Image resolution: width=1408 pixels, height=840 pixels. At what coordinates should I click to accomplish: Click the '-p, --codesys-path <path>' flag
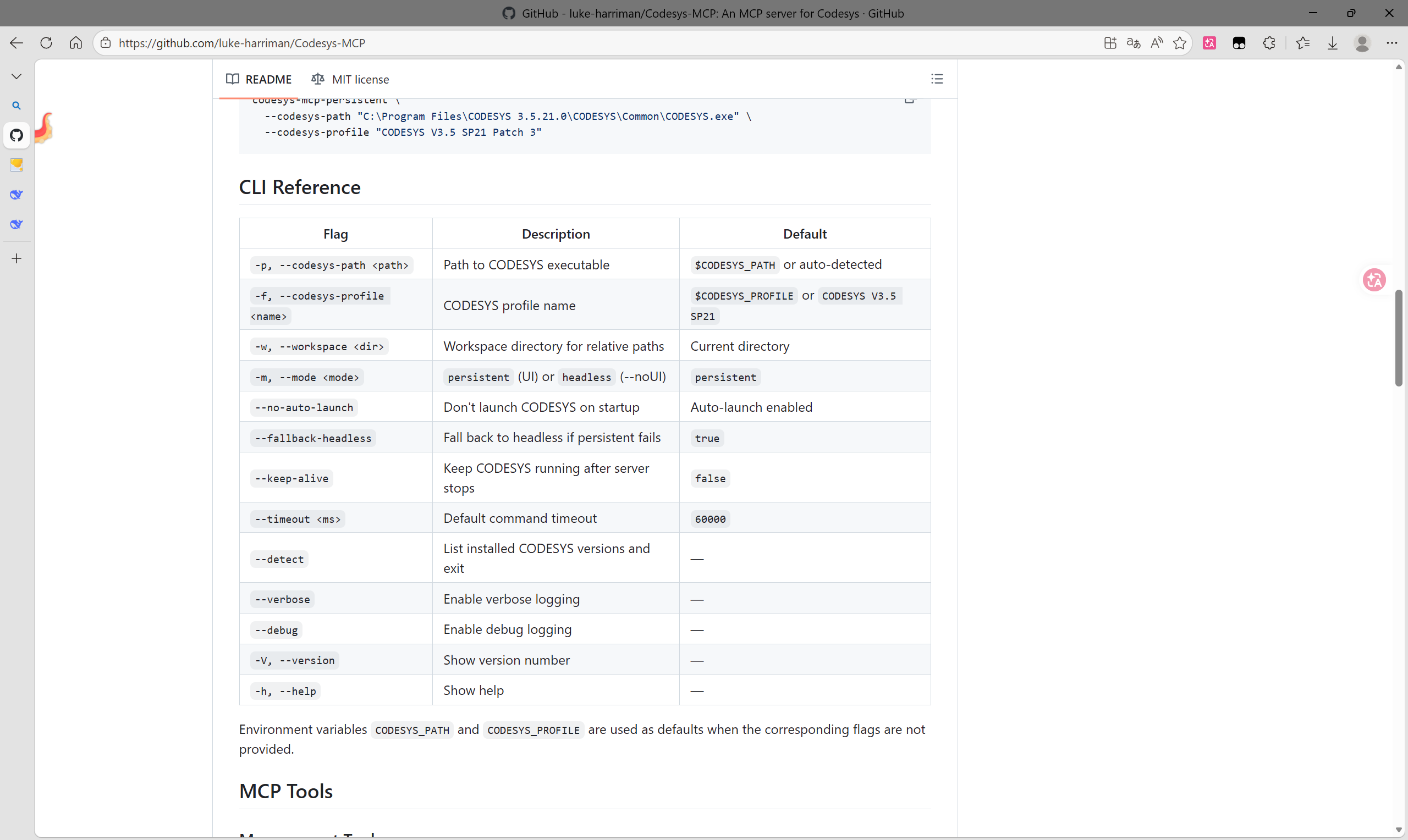coord(332,265)
